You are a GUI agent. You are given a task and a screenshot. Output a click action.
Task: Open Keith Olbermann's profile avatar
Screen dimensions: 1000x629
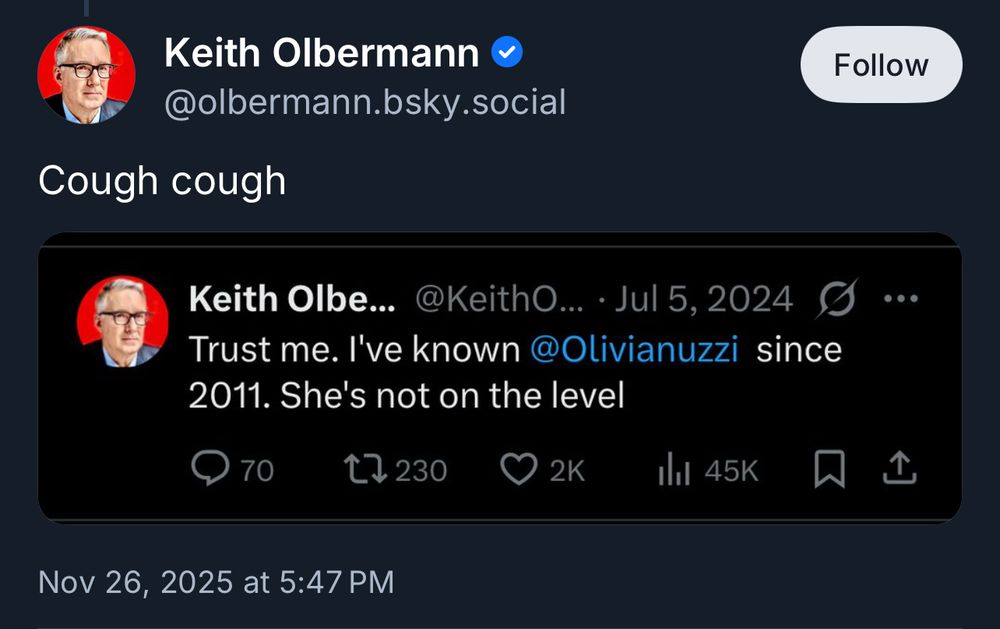(x=86, y=75)
